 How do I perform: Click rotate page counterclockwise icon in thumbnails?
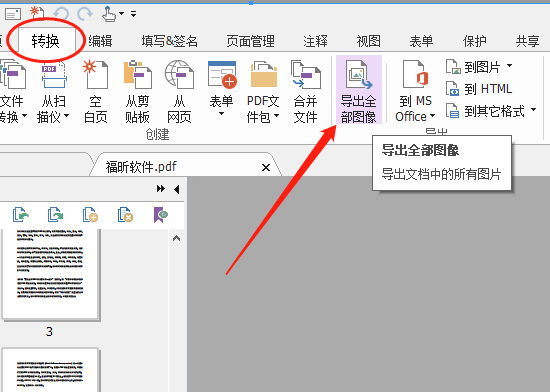[20, 215]
